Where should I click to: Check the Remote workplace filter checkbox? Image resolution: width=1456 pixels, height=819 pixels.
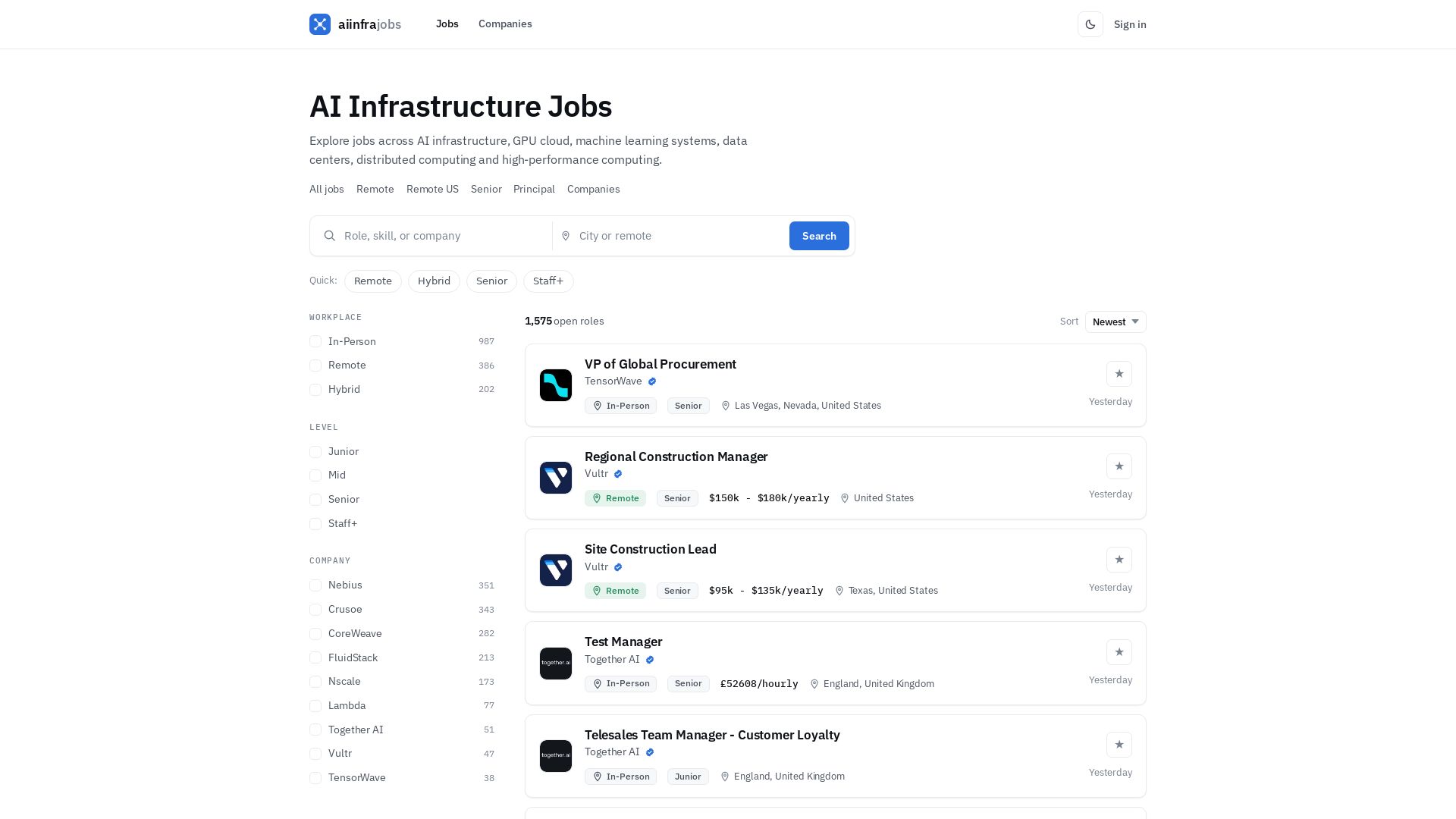[315, 366]
